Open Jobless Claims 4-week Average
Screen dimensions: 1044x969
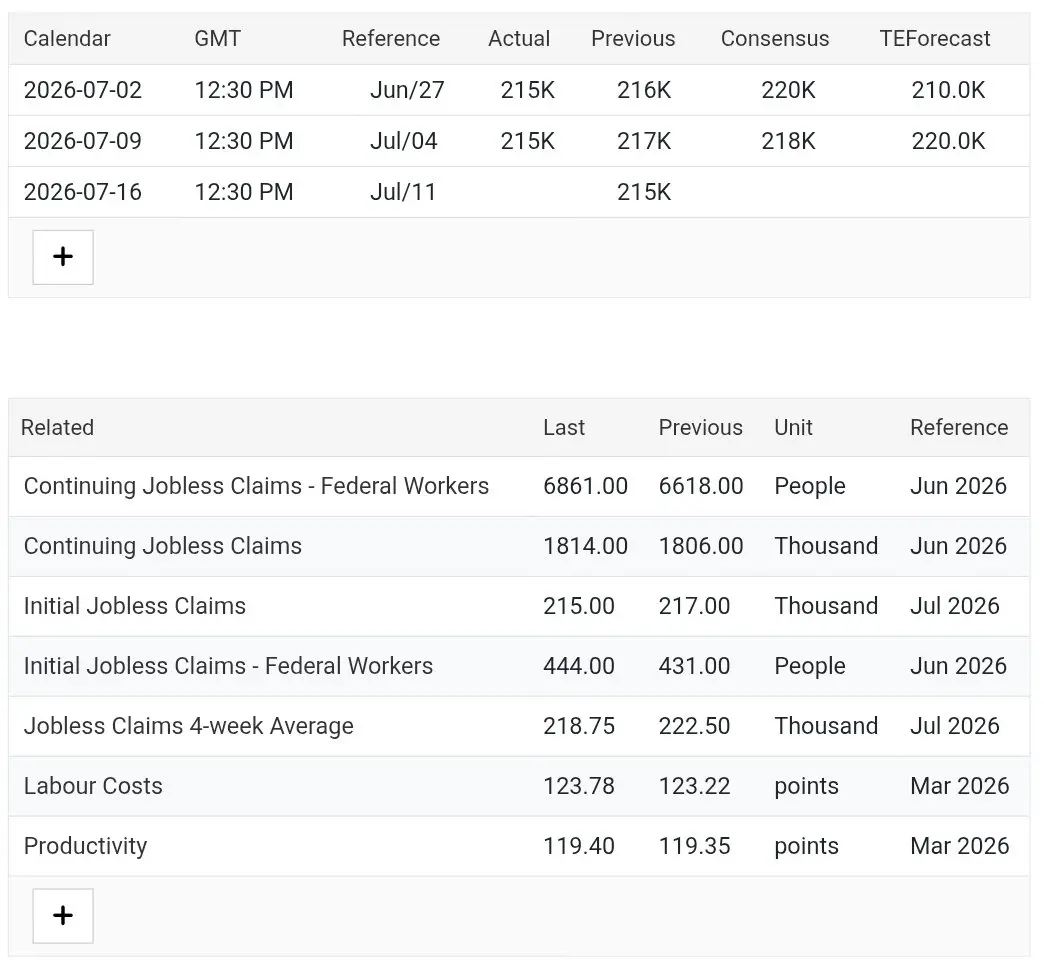pyautogui.click(x=188, y=726)
